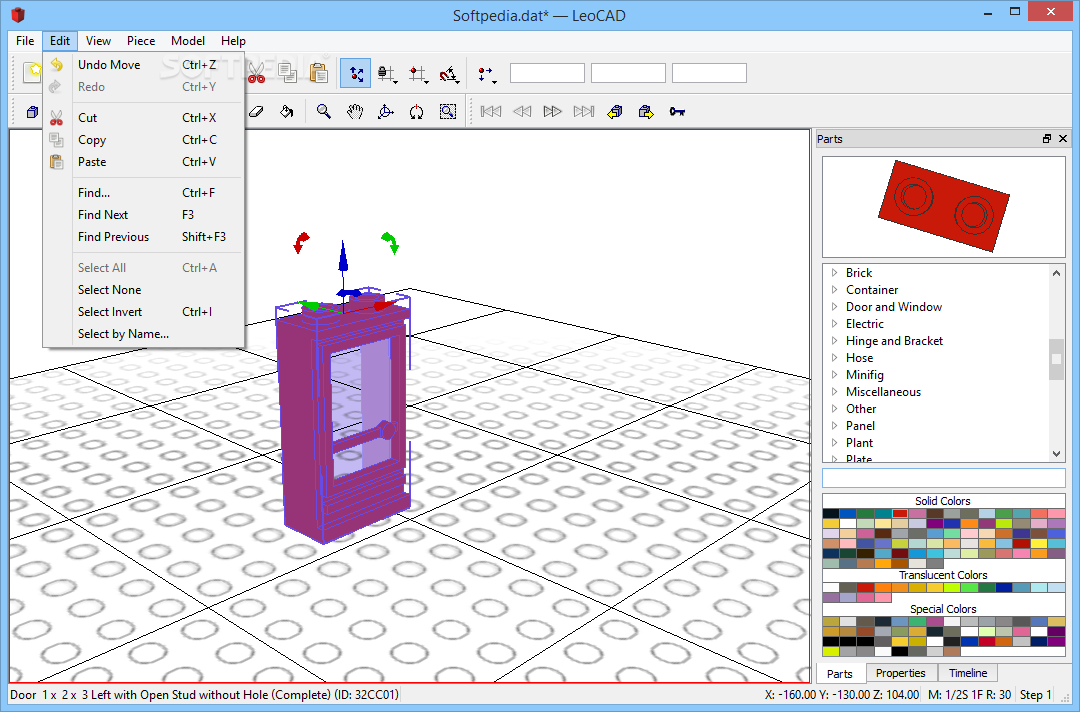Select the Pan hand tool
Viewport: 1080px width, 712px height.
(x=354, y=112)
